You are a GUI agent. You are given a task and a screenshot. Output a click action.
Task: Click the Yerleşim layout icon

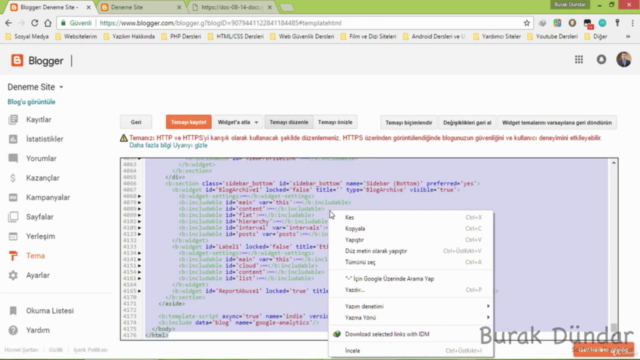13,236
